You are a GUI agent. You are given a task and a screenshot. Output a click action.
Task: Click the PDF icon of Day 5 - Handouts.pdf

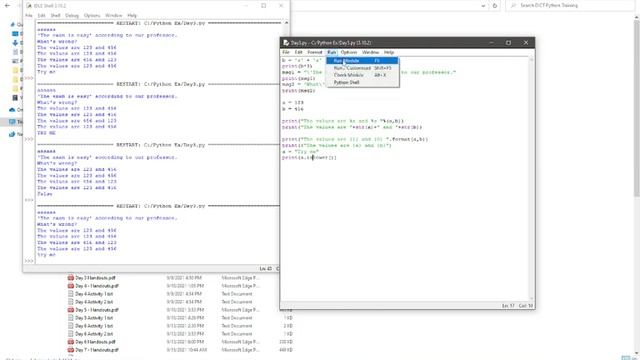coord(71,310)
